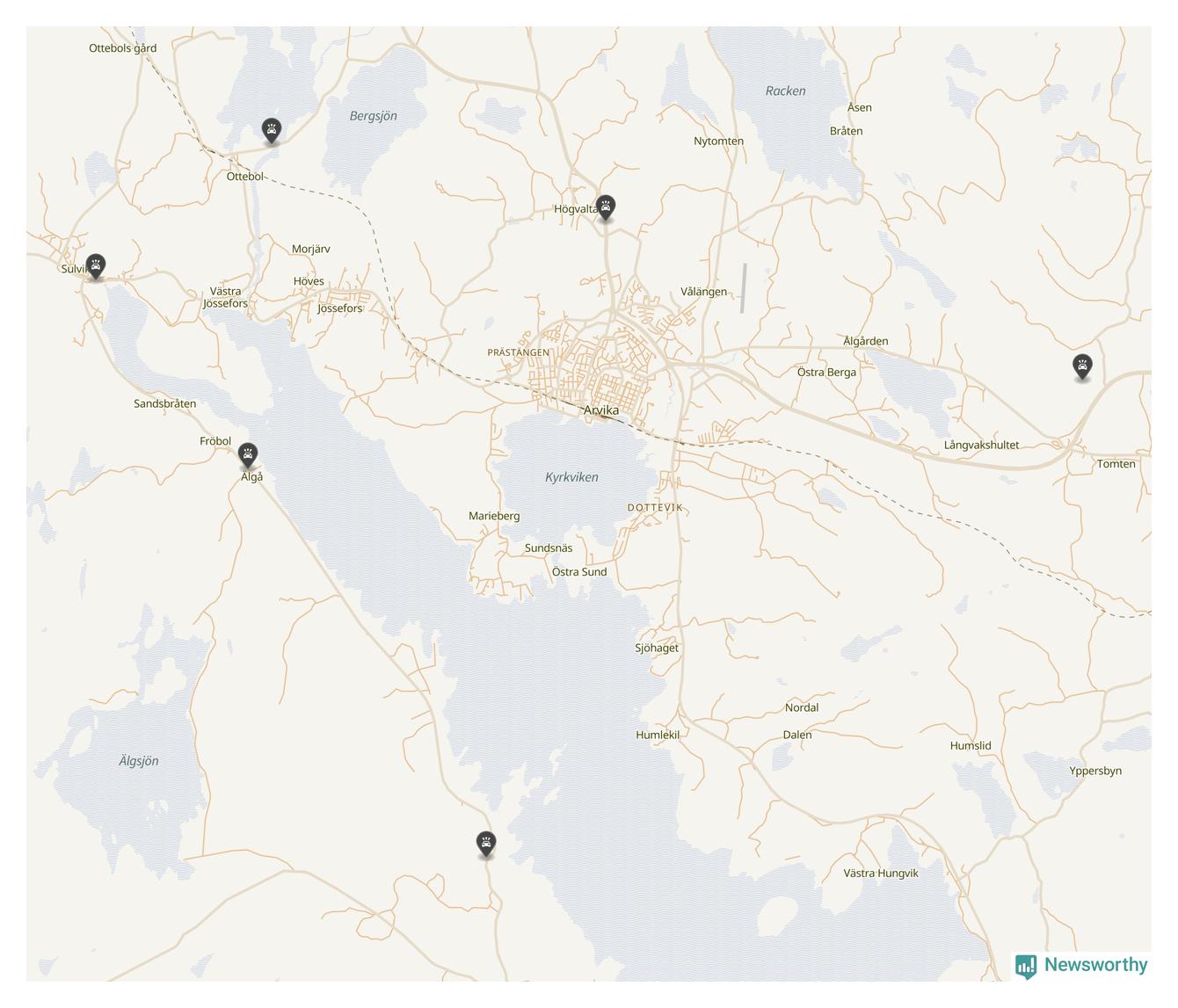Select the marker northwest of Tomten
Image resolution: width=1178 pixels, height=1008 pixels.
[1082, 366]
